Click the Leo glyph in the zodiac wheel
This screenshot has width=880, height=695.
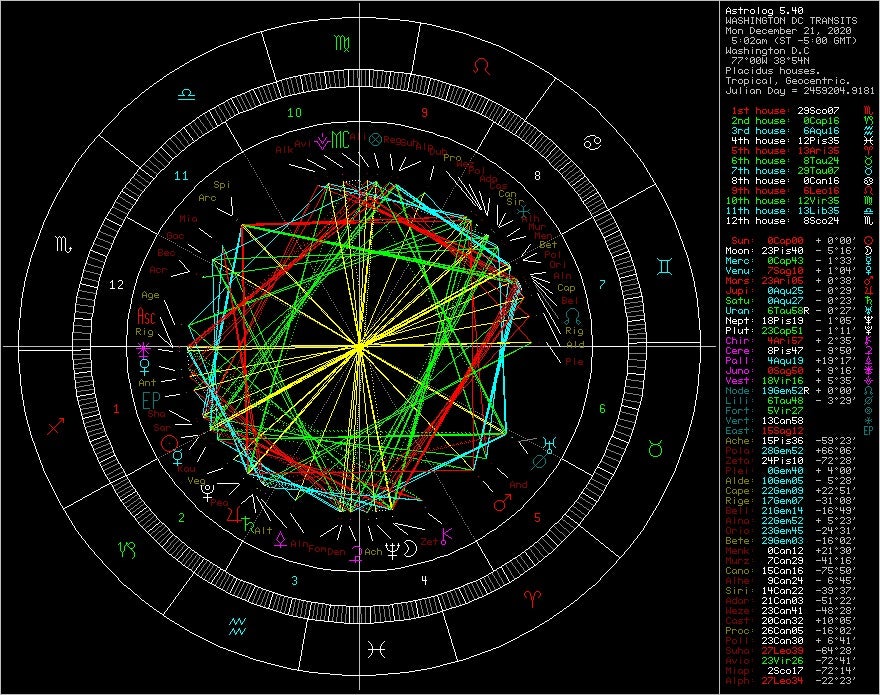coord(482,67)
